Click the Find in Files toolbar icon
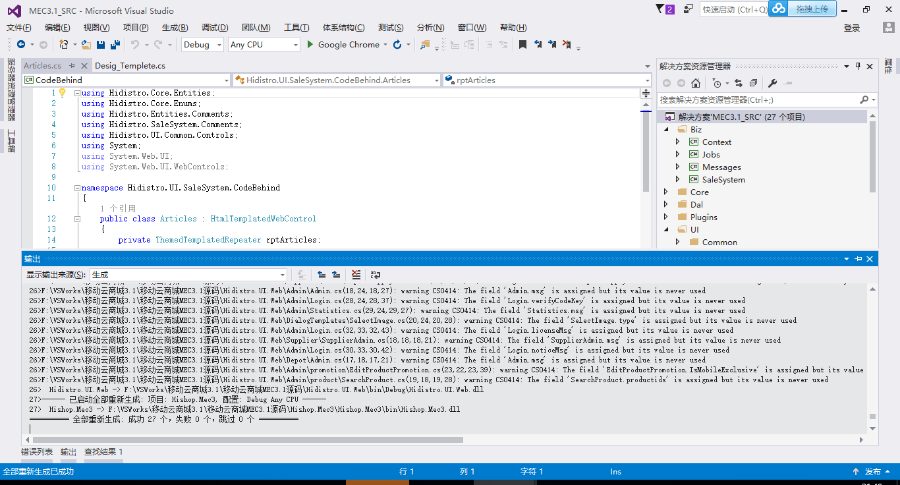The width and height of the screenshot is (900, 485). (425, 44)
